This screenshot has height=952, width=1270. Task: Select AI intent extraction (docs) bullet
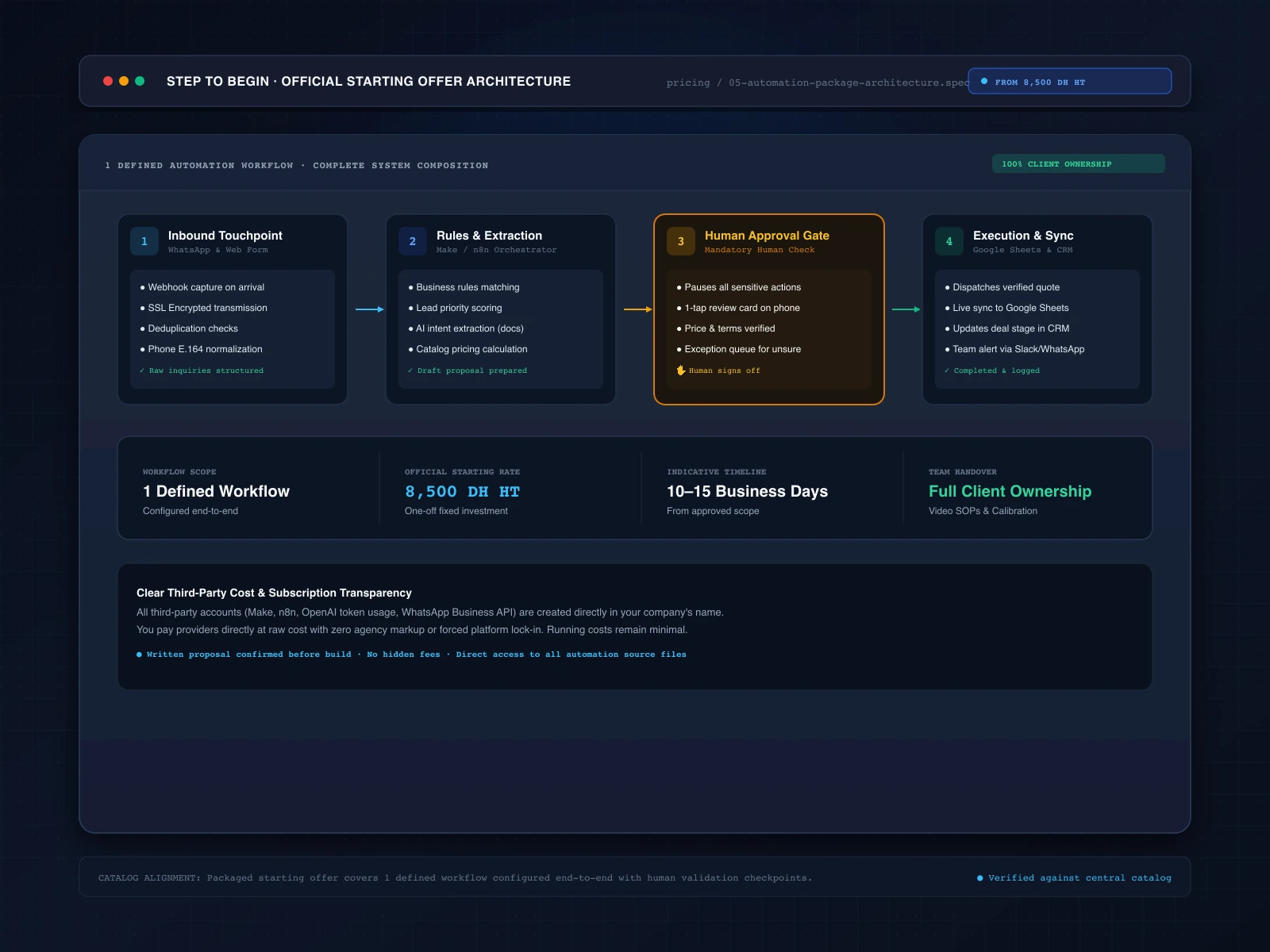coord(466,328)
